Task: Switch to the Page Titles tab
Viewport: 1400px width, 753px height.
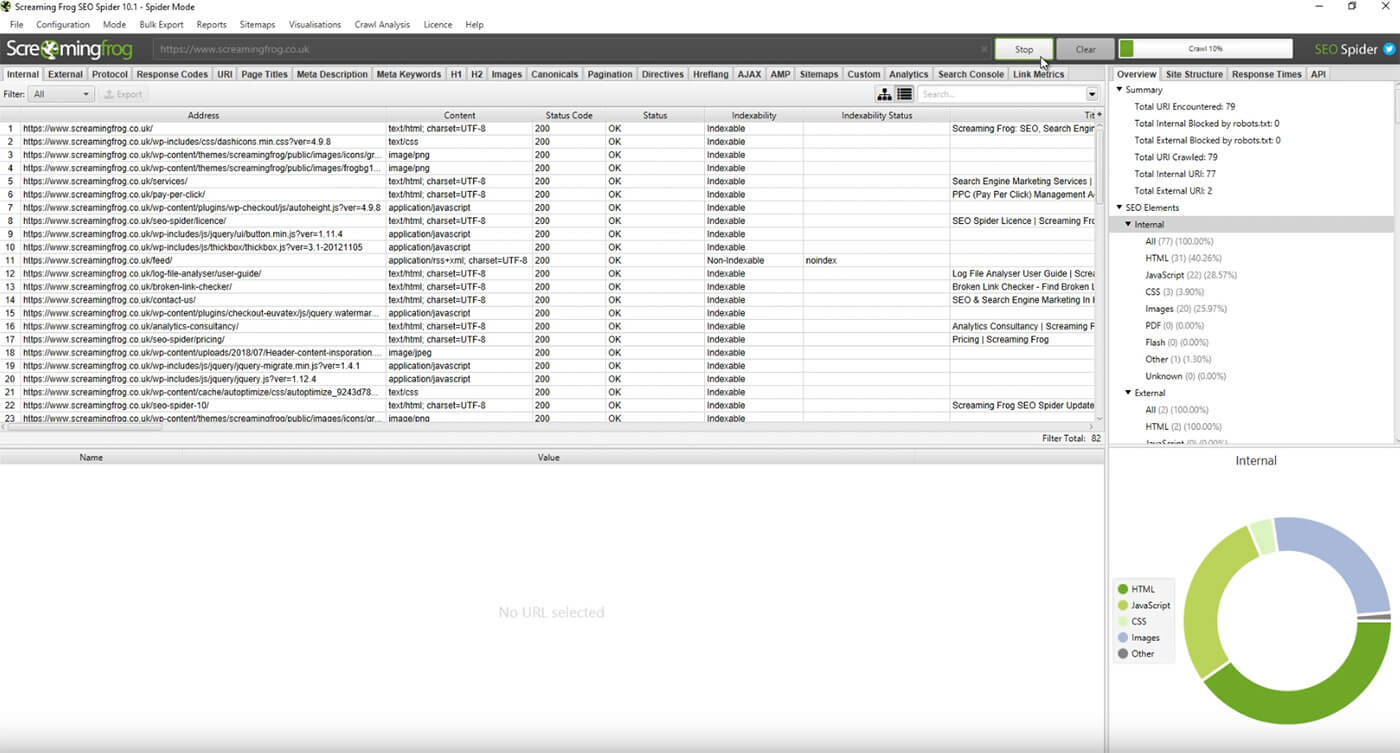Action: click(264, 74)
